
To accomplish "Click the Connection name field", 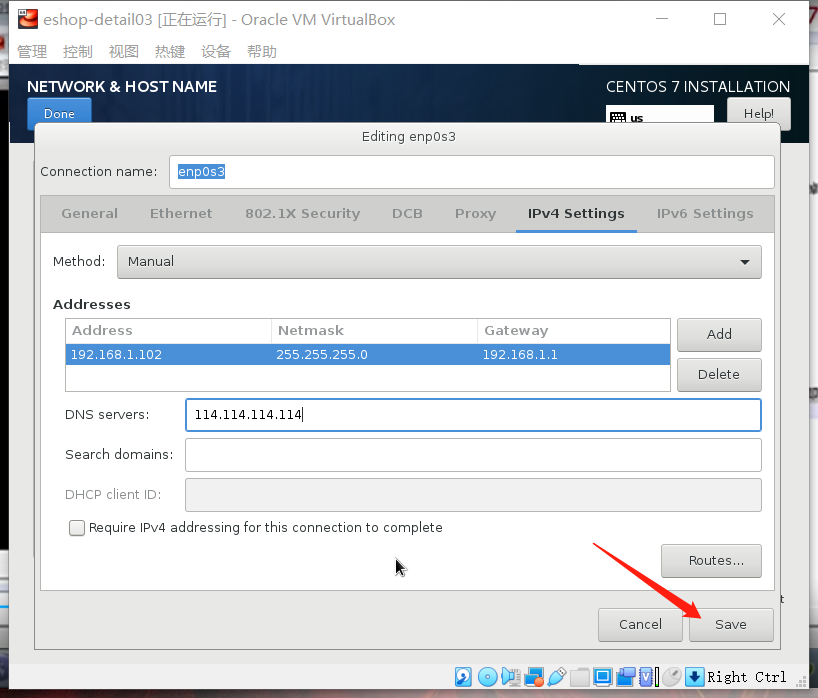I will click(x=472, y=172).
